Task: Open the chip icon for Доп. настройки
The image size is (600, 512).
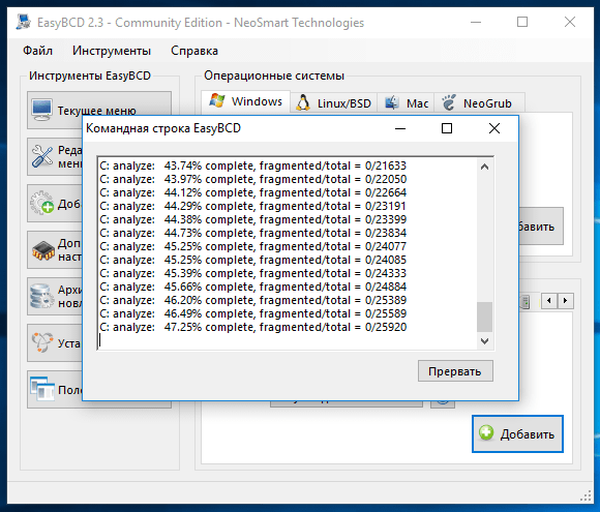Action: point(42,249)
